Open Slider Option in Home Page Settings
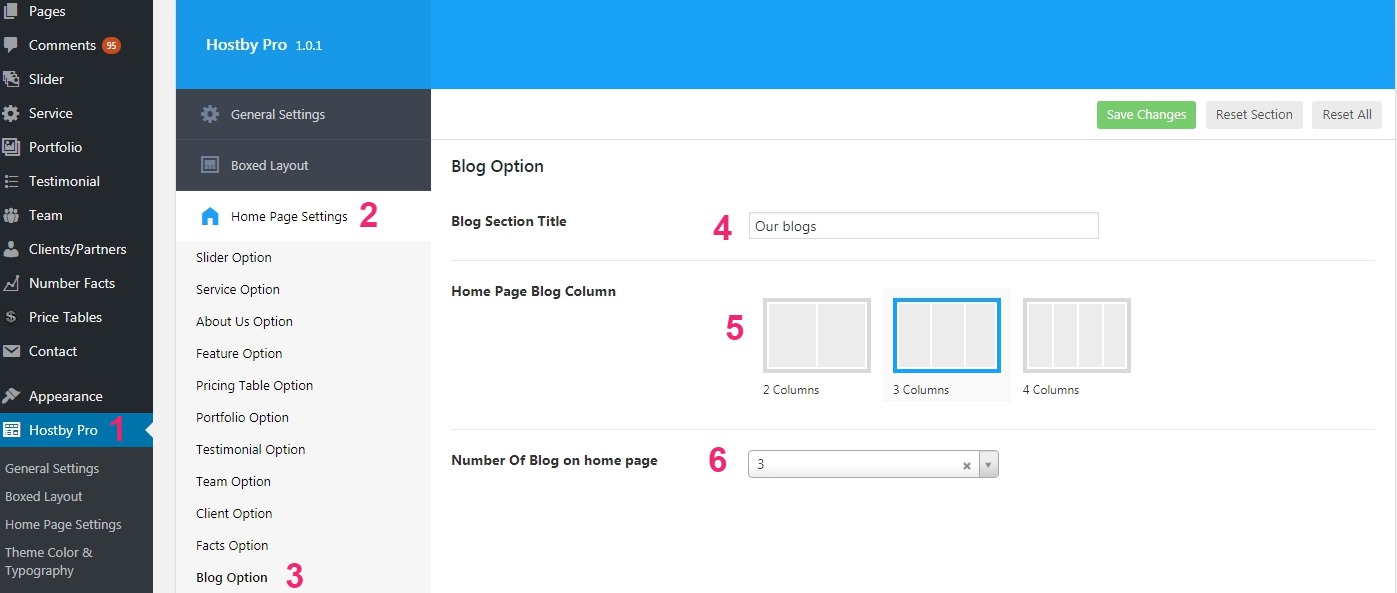The image size is (1397, 593). 234,257
